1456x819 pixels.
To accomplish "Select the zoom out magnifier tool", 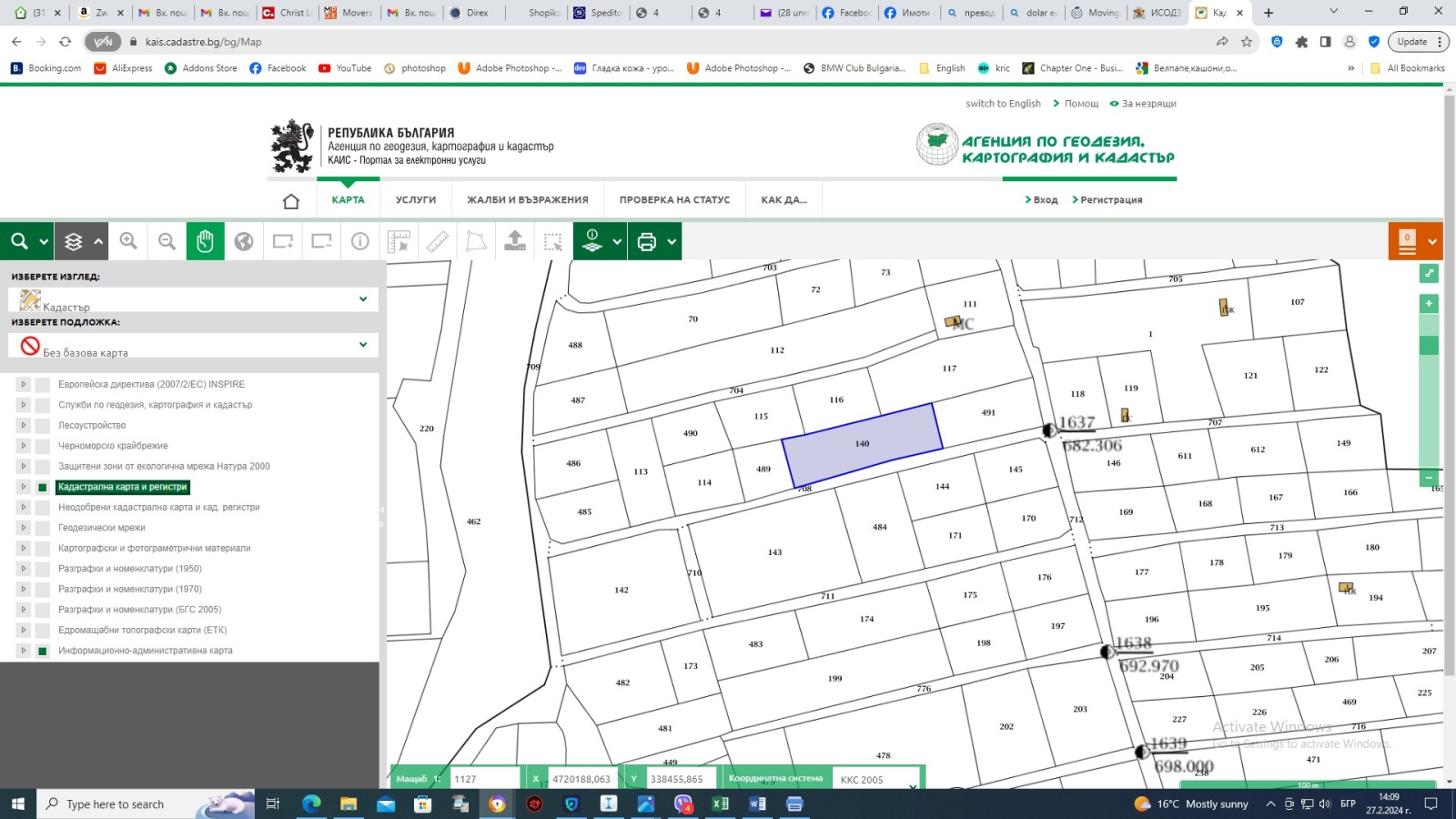I will point(167,241).
